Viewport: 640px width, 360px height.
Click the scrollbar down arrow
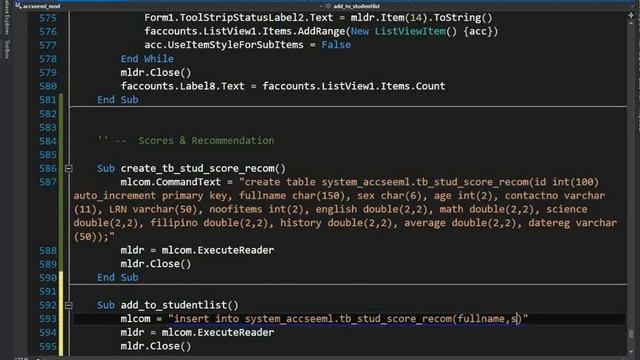coord(631,351)
